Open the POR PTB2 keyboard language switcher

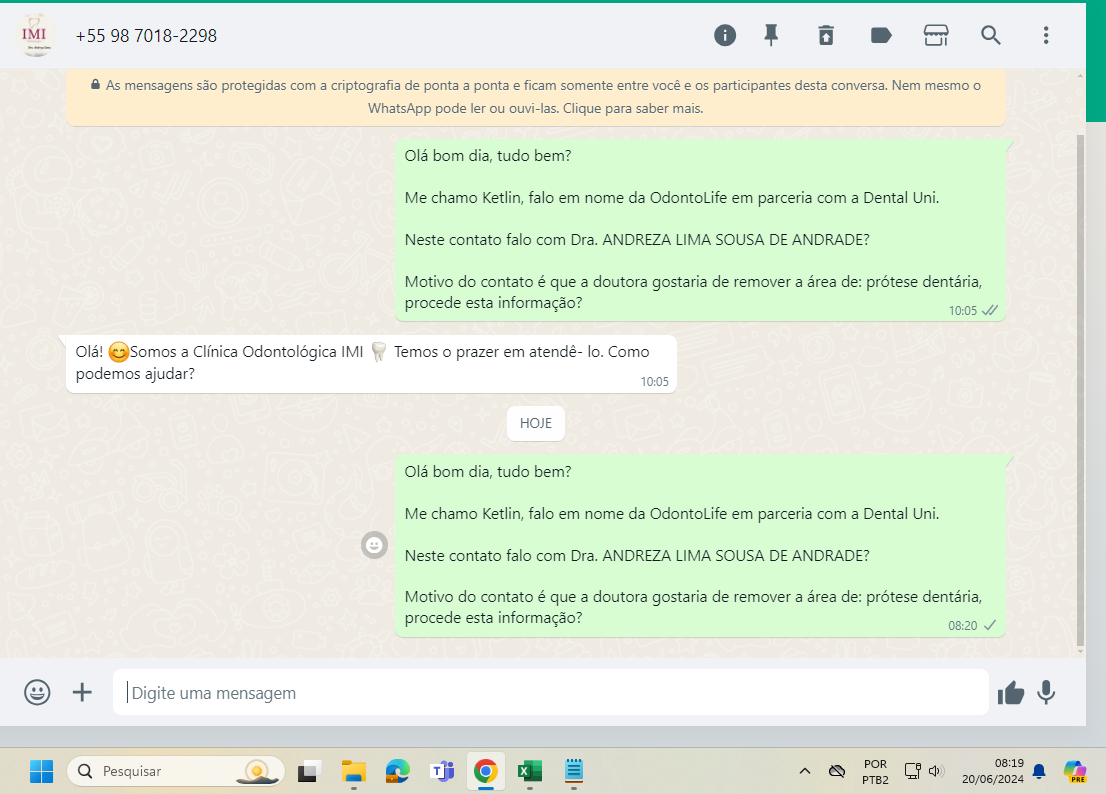point(875,771)
